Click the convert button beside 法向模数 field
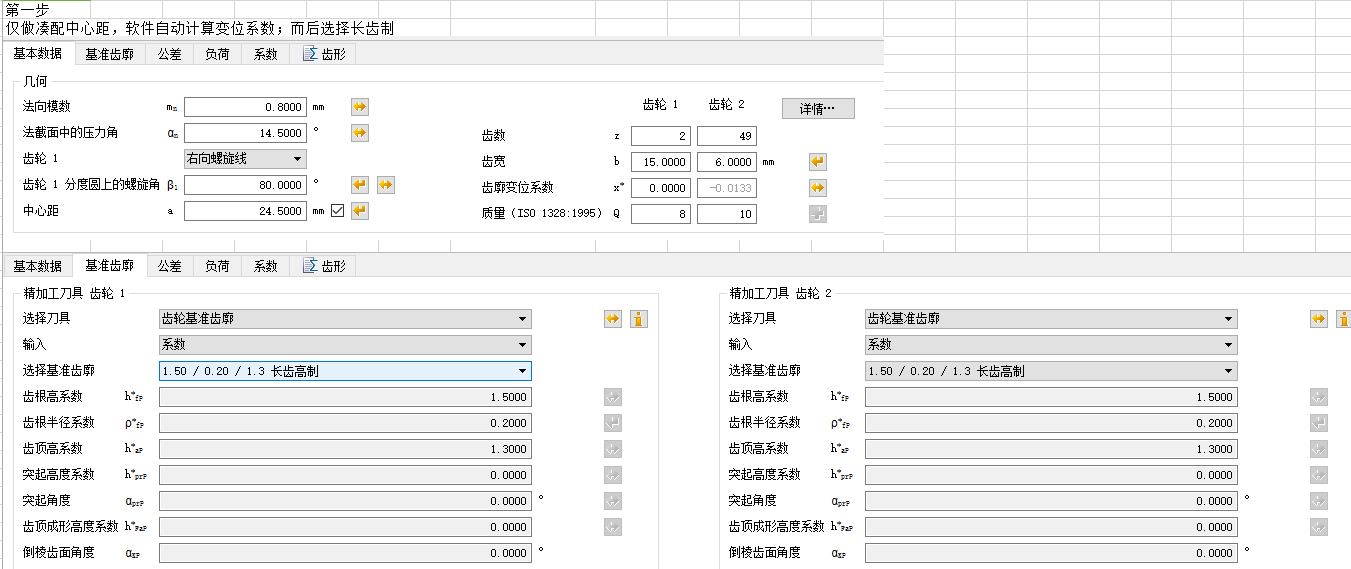Viewport: 1351px width, 569px height. (x=360, y=107)
